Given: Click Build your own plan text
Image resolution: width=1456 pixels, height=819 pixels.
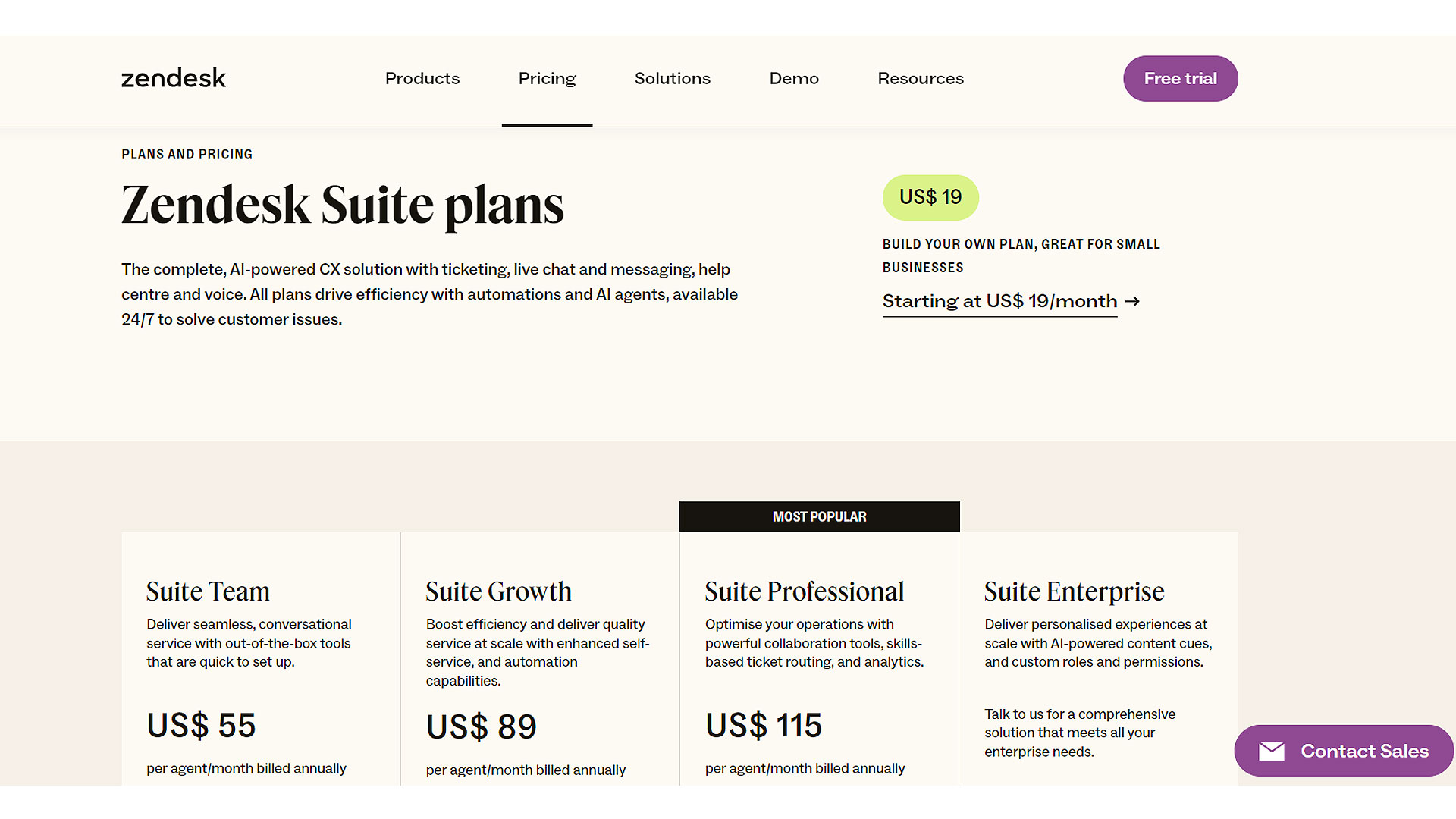Looking at the screenshot, I should tap(1021, 256).
